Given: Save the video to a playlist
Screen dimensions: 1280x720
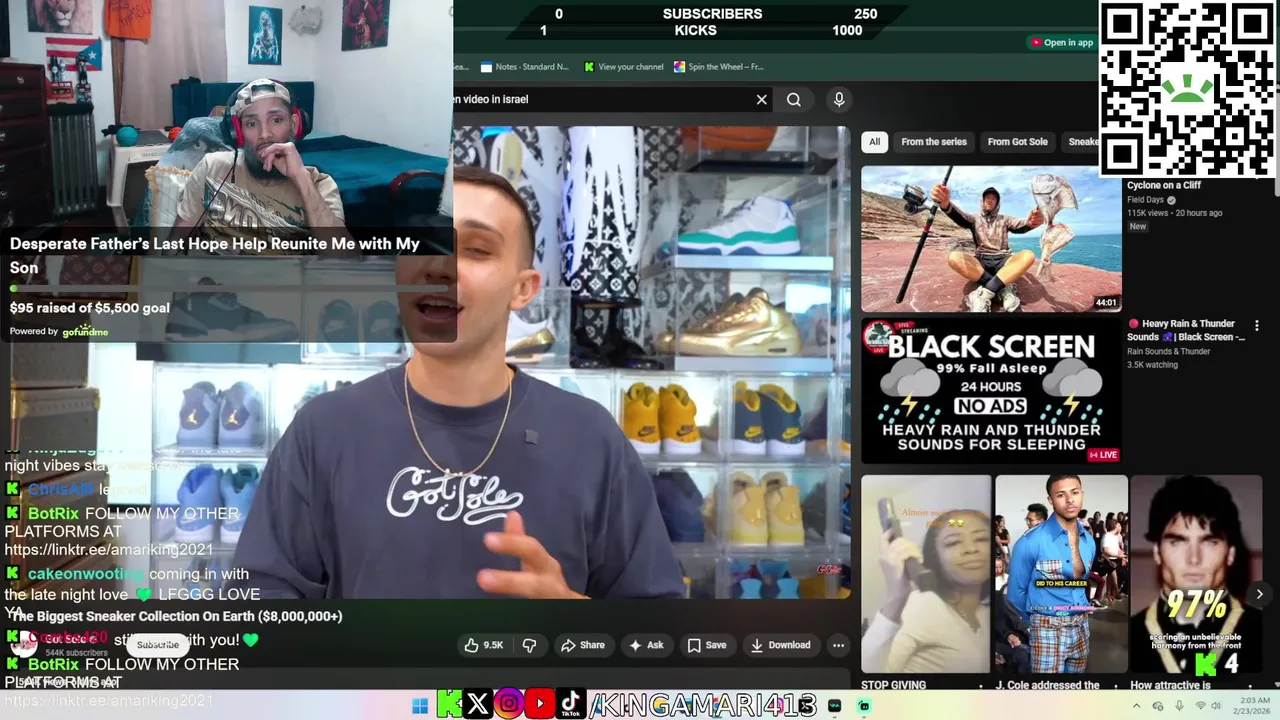Looking at the screenshot, I should click(707, 645).
